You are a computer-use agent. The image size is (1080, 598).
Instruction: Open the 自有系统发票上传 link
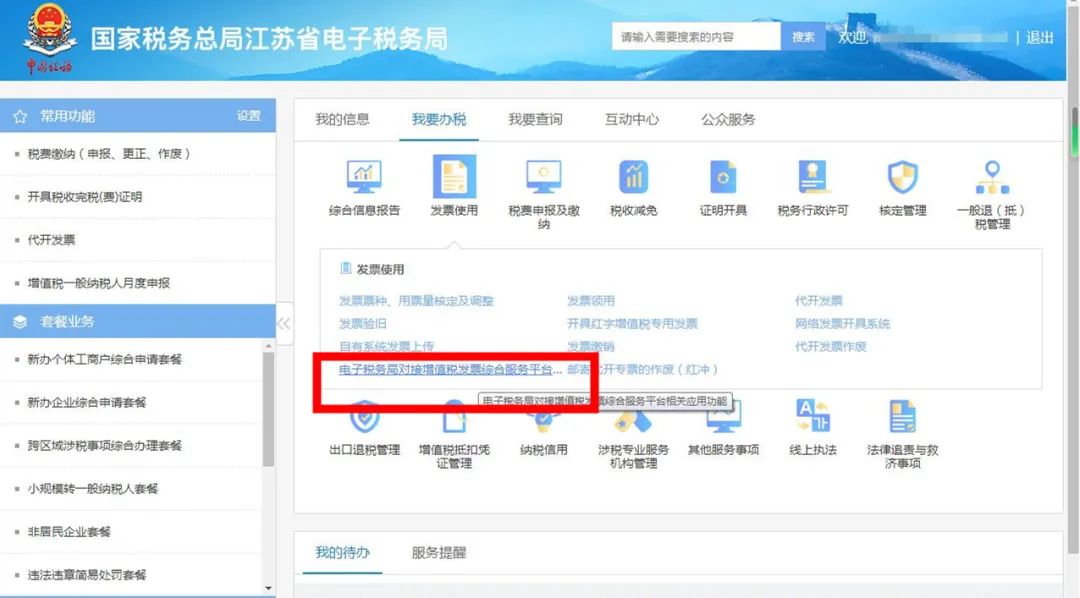point(386,347)
